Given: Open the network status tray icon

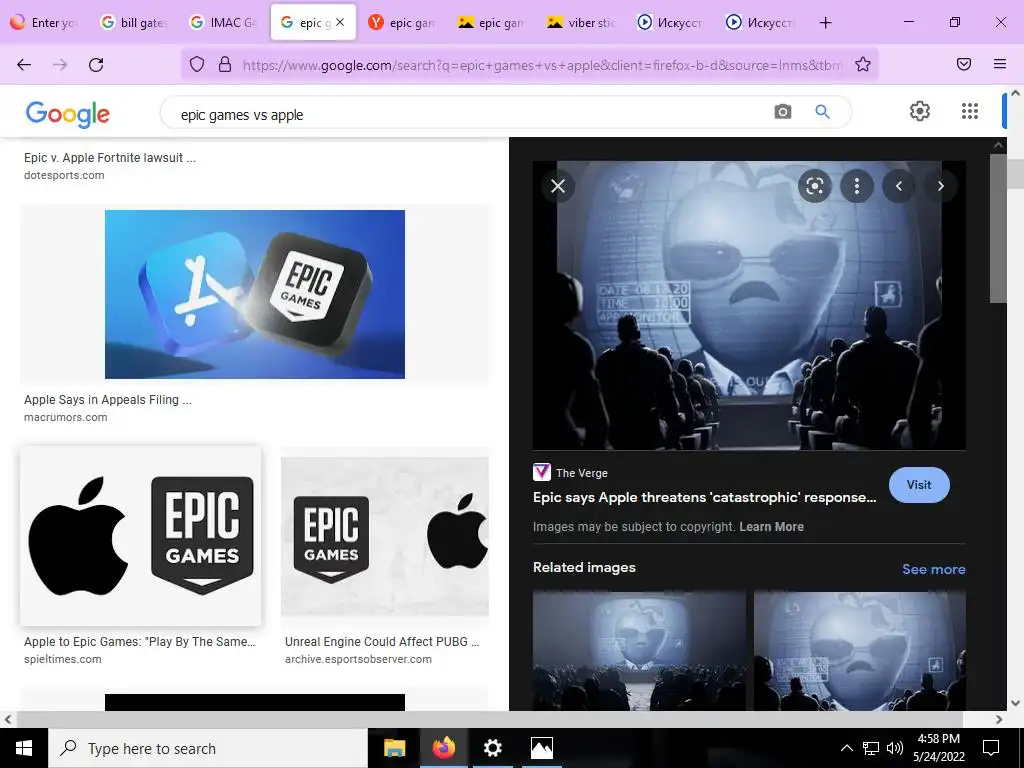Looking at the screenshot, I should pyautogui.click(x=871, y=748).
